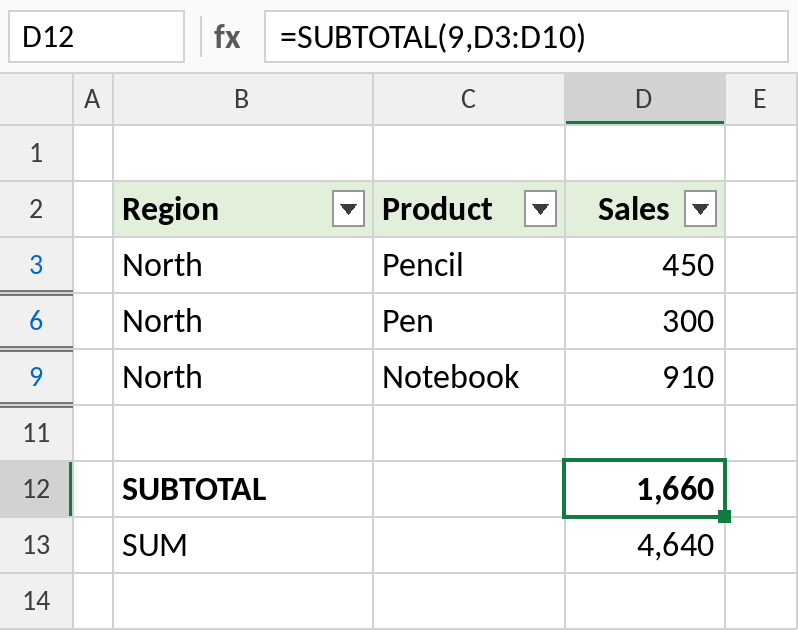
Task: Select filtered row 6 header
Action: tap(36, 321)
